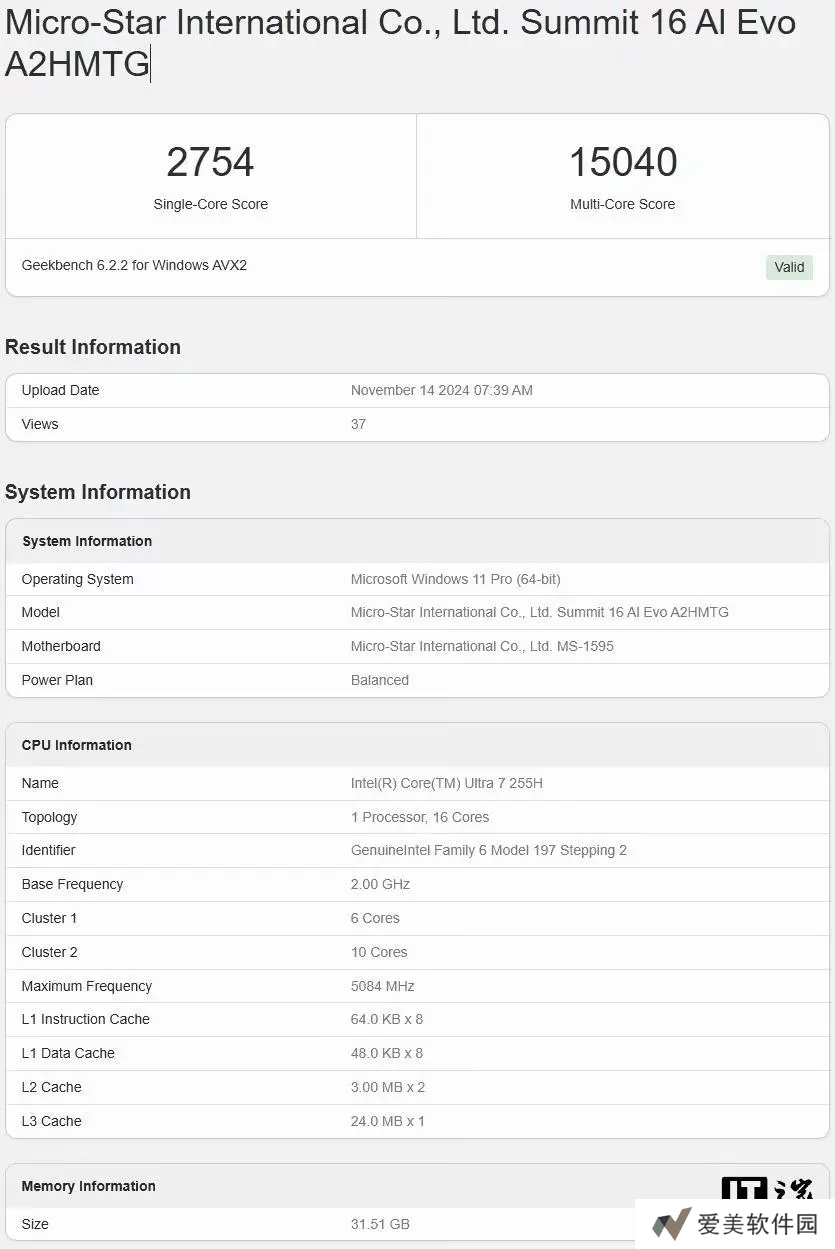
Task: Click the IT之家 watermark logo
Action: 766,1188
